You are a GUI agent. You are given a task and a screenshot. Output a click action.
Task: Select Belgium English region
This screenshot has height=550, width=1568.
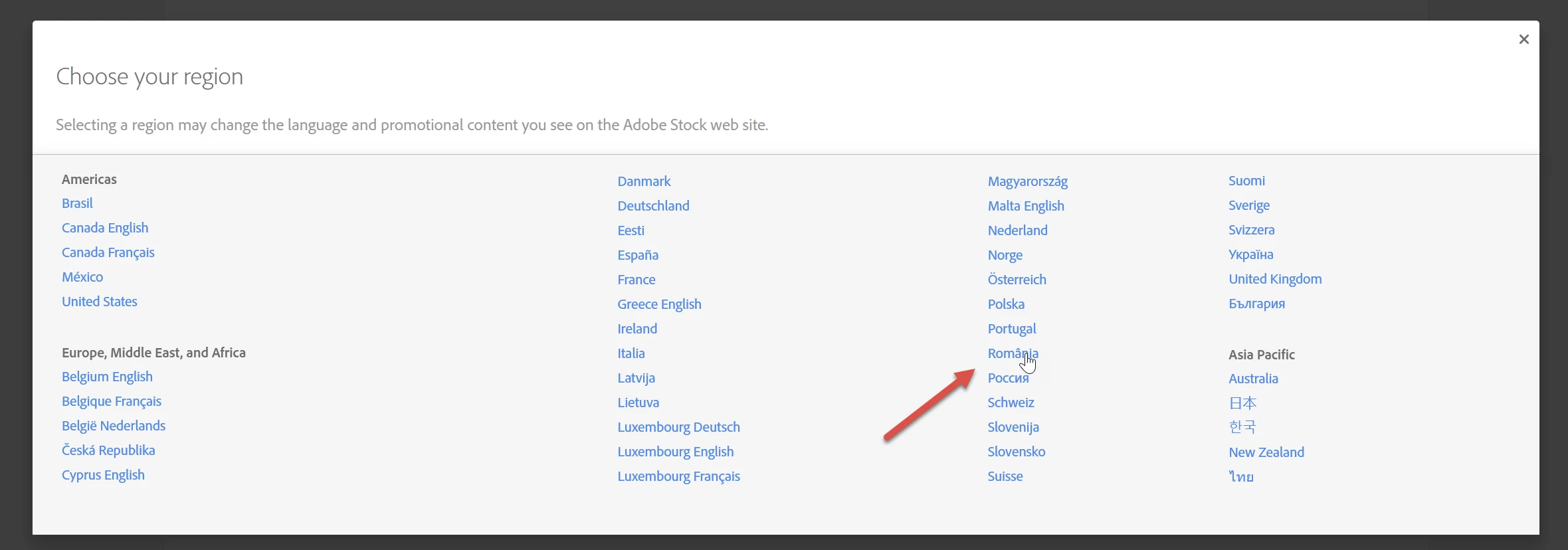[107, 377]
